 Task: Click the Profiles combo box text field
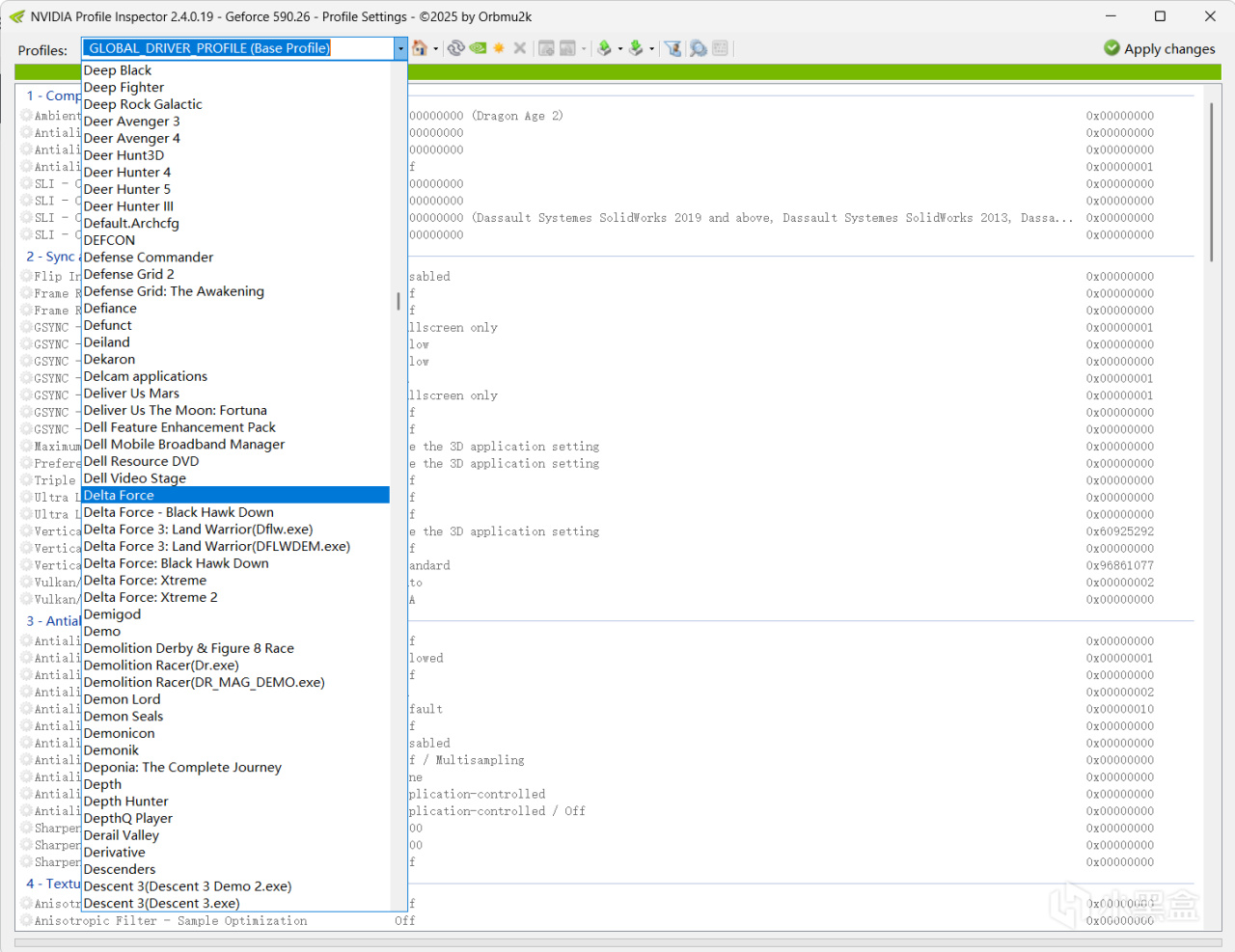(x=238, y=48)
